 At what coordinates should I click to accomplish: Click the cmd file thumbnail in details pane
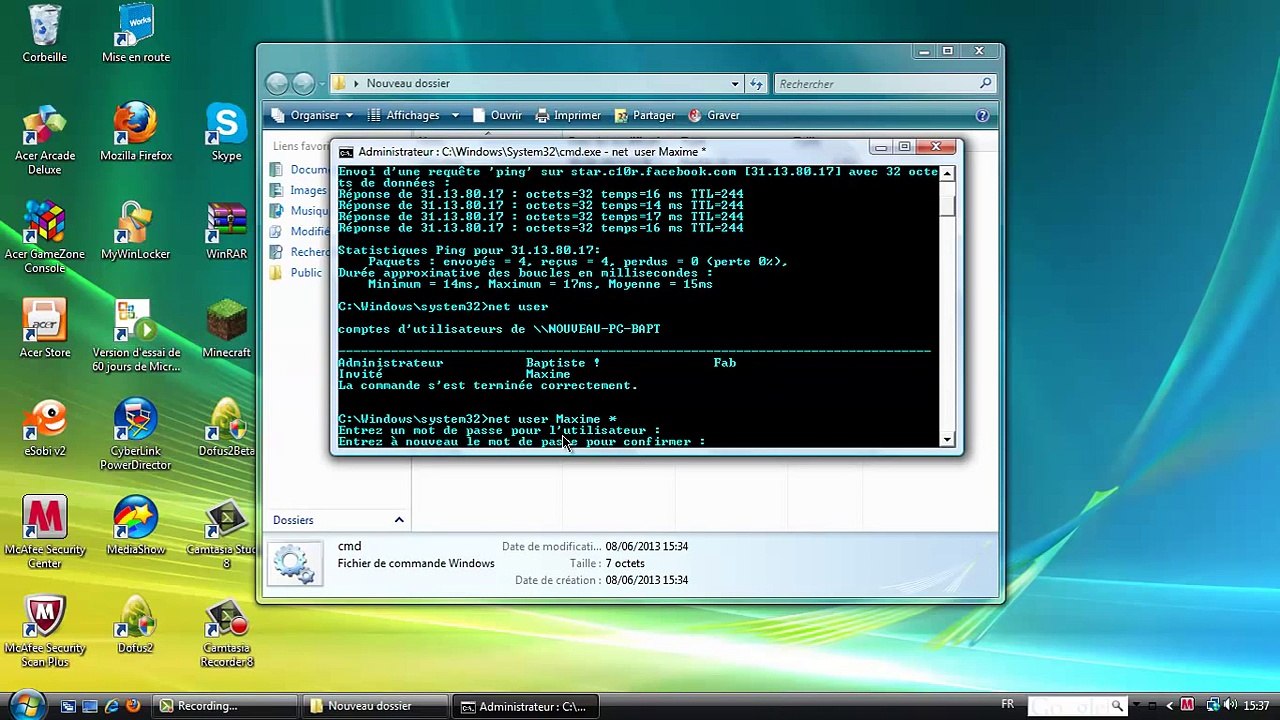(295, 564)
